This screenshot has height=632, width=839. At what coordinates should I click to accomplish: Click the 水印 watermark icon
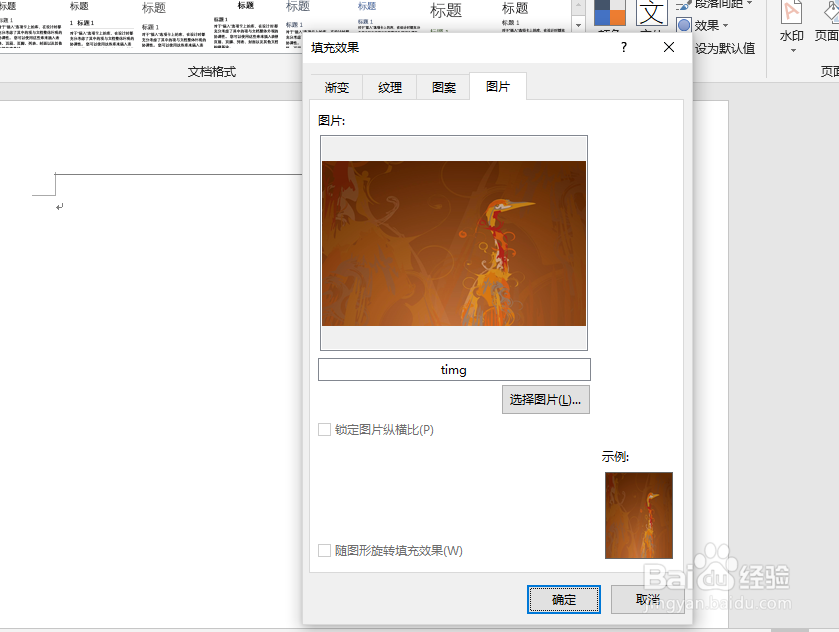[791, 12]
